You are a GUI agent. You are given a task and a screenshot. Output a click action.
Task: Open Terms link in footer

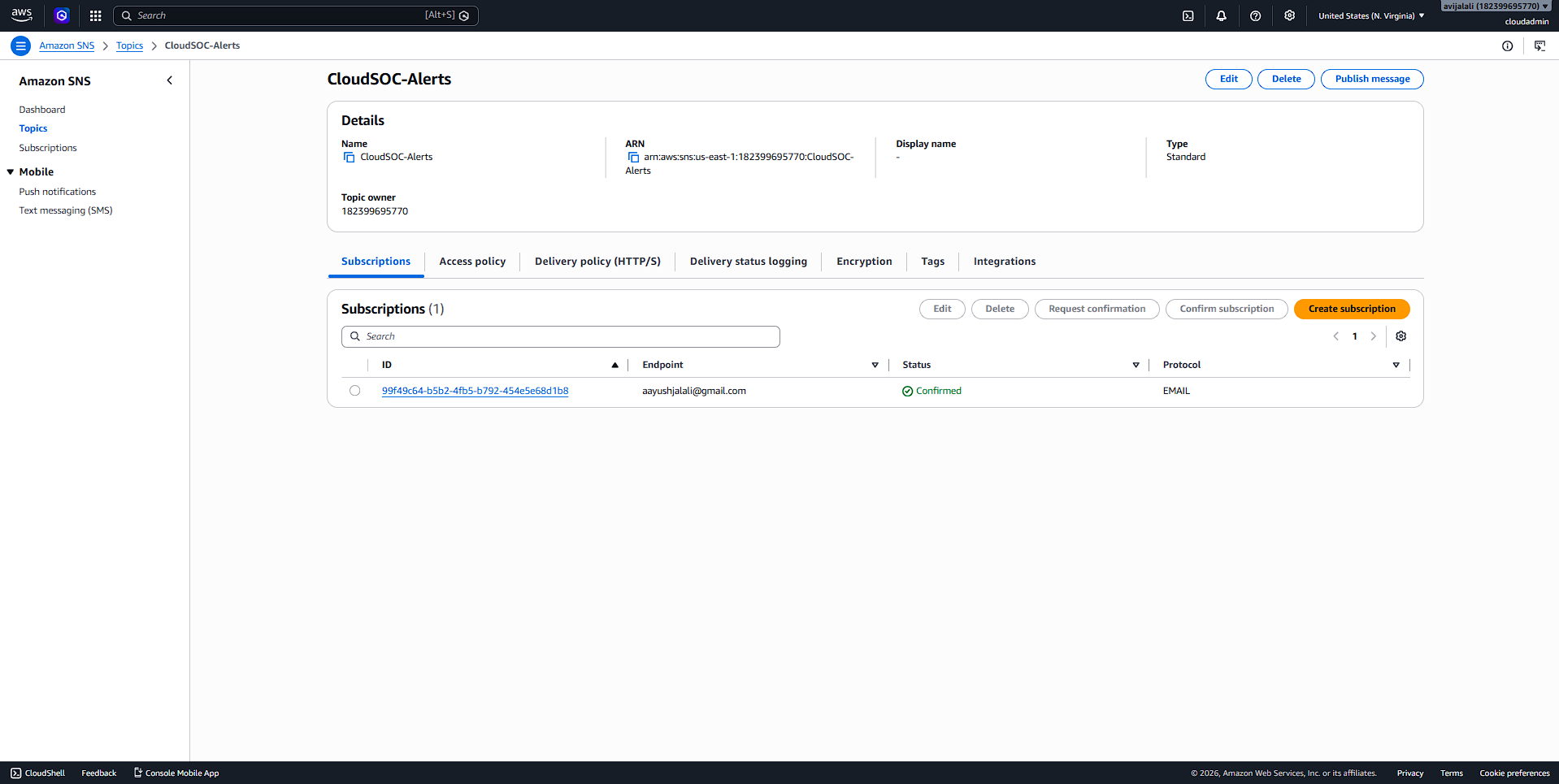click(1452, 773)
